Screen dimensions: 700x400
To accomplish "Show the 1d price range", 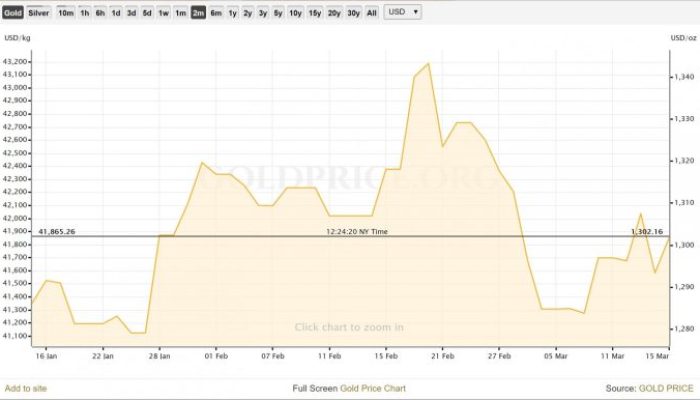I will 116,12.
